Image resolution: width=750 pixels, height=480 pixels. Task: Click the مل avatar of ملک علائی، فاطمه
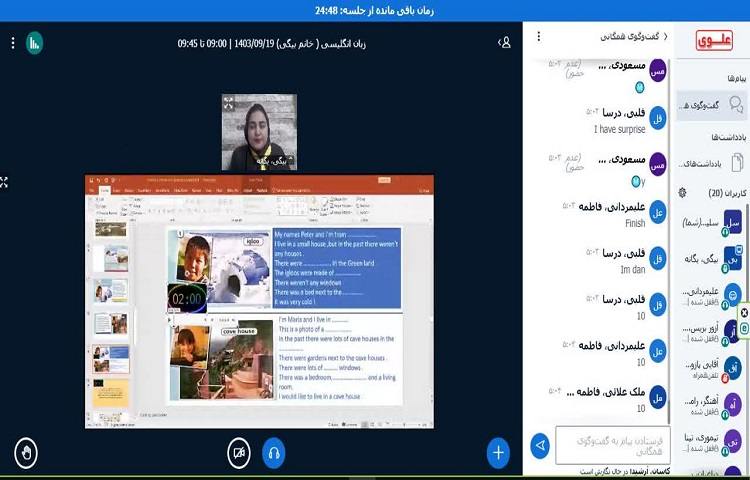[658, 397]
